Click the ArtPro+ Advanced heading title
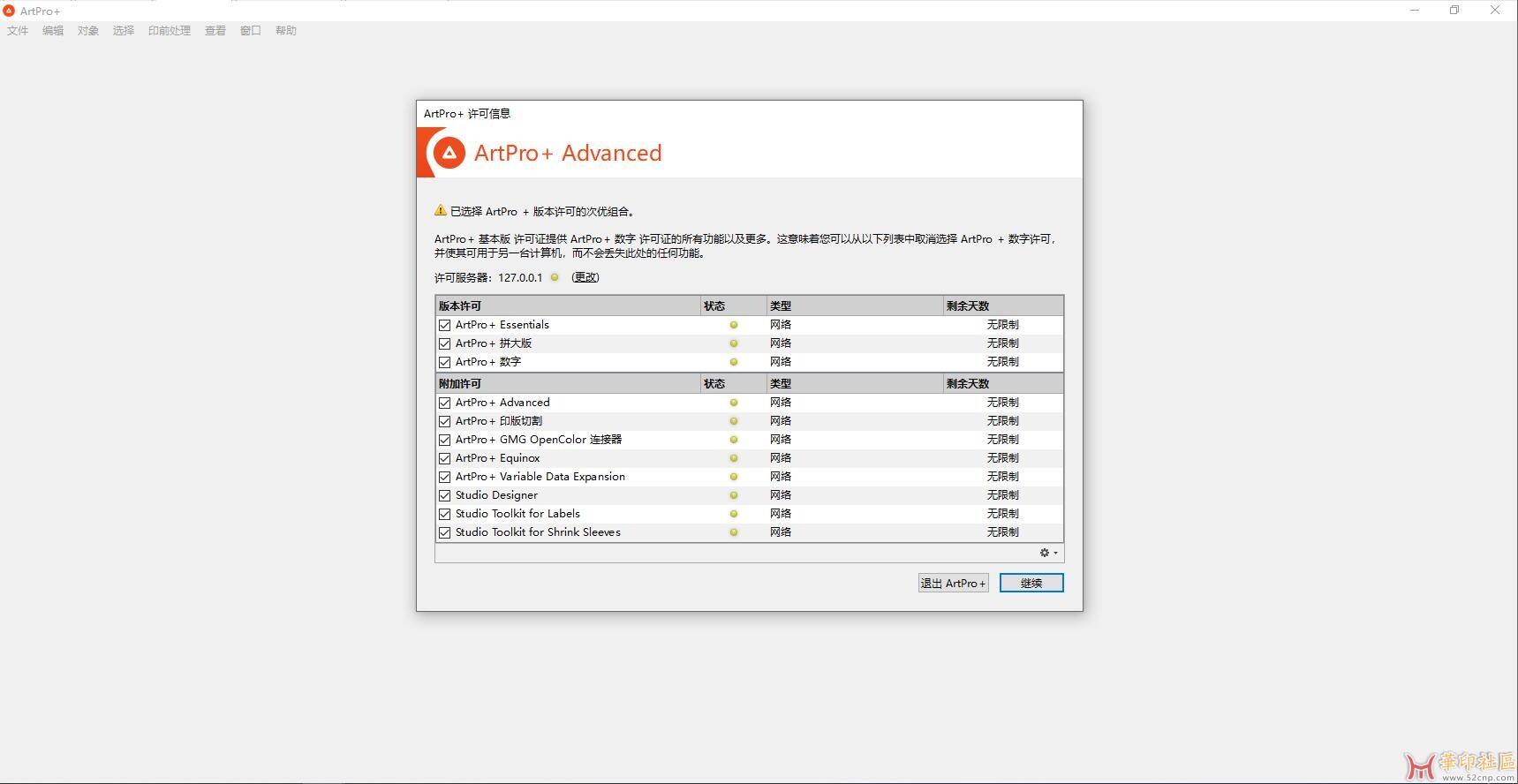Screen dimensions: 1518x784 click(568, 153)
